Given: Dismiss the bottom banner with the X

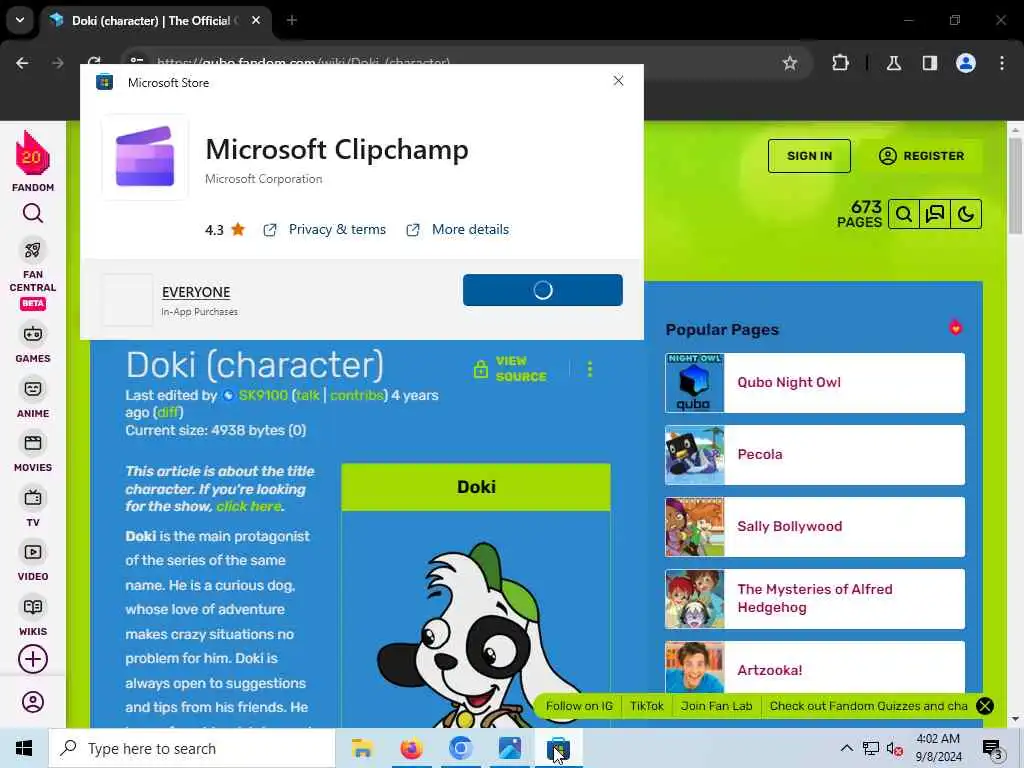Looking at the screenshot, I should click(985, 706).
